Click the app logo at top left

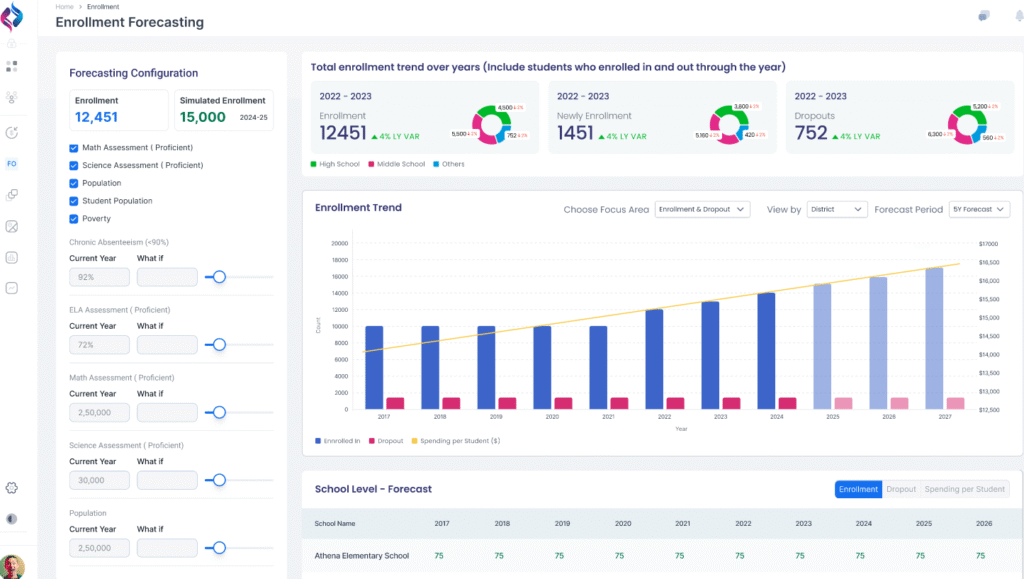[x=13, y=19]
